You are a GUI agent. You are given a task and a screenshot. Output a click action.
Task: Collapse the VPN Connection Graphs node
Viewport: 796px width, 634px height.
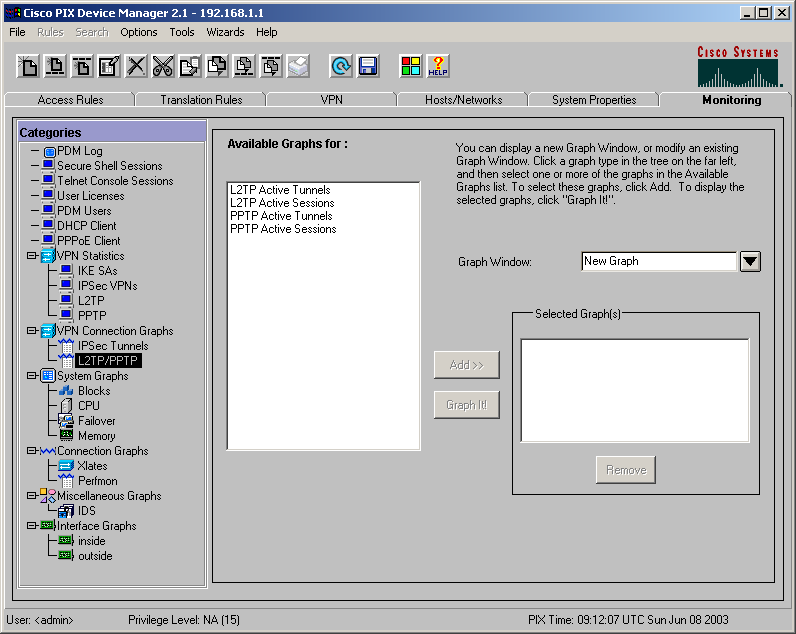pos(32,330)
